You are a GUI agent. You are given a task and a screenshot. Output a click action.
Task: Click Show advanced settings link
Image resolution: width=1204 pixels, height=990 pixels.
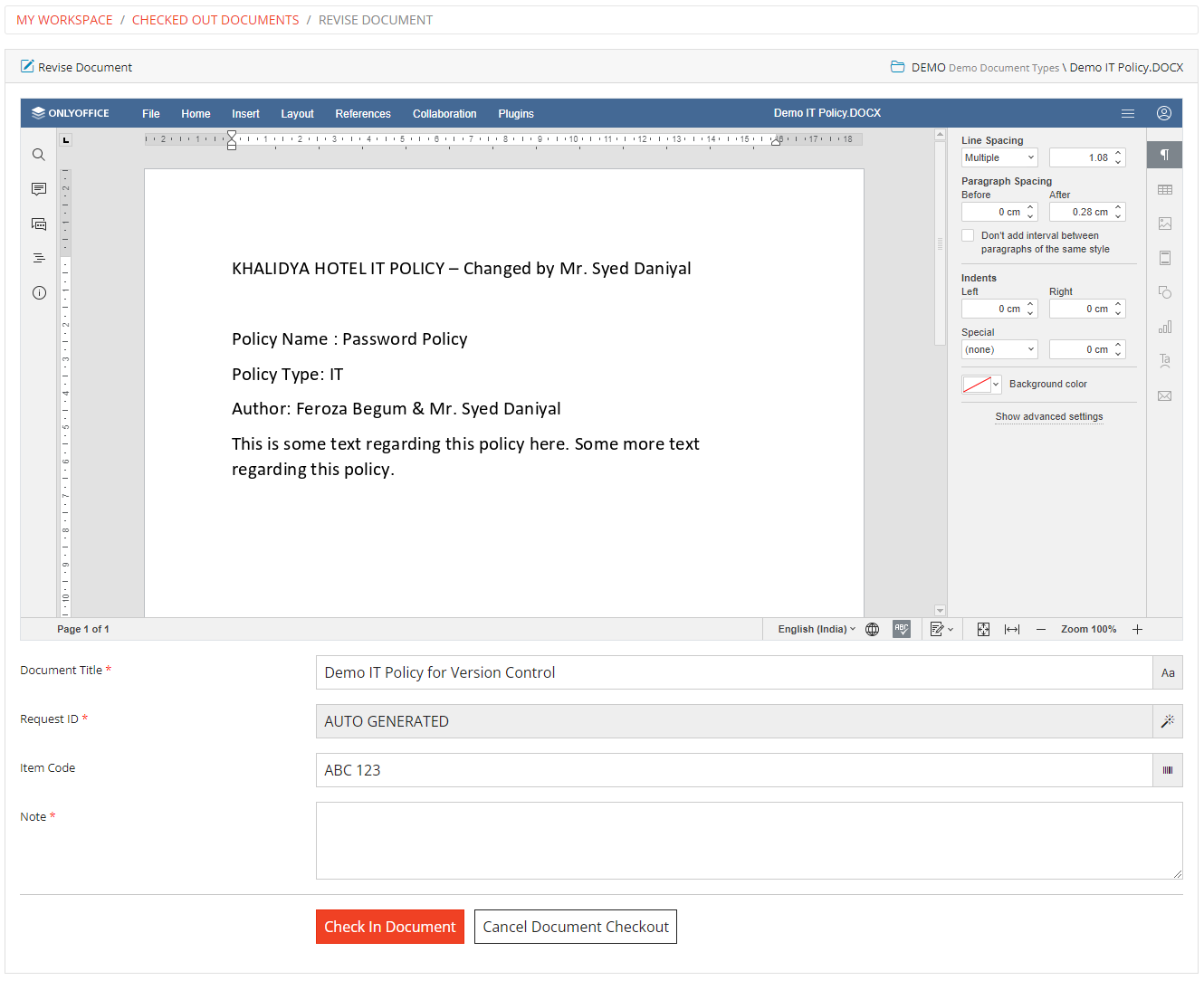[x=1048, y=416]
